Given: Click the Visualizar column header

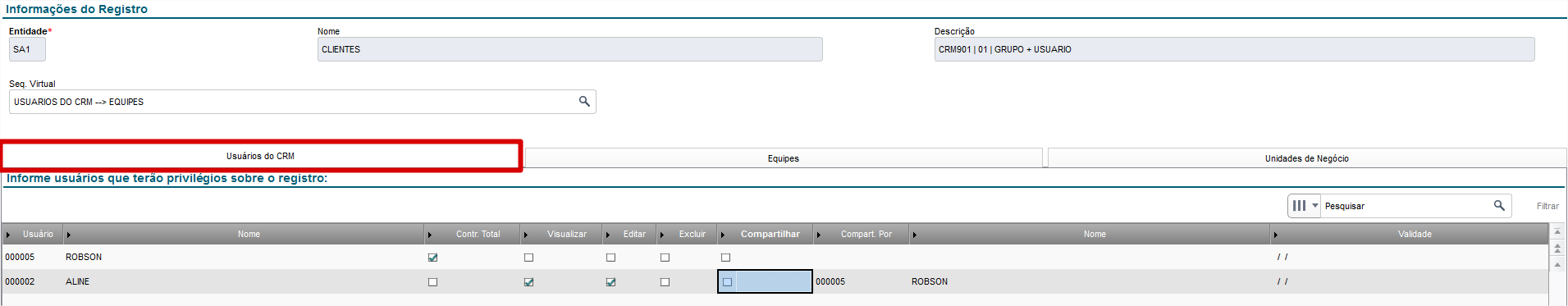Looking at the screenshot, I should (x=562, y=235).
